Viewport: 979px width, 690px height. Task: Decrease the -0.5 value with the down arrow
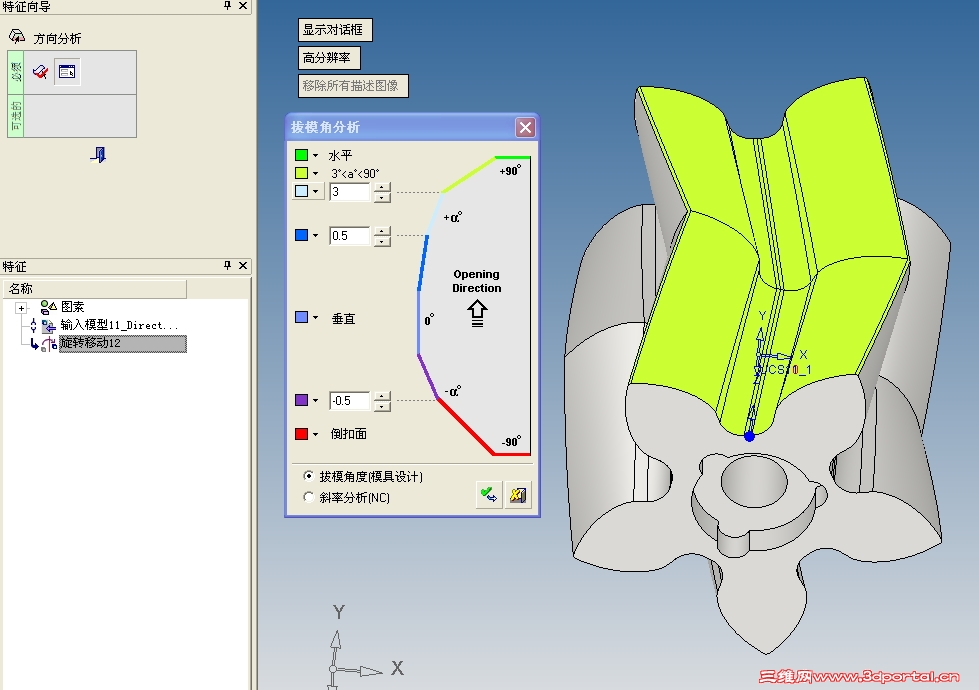point(382,406)
